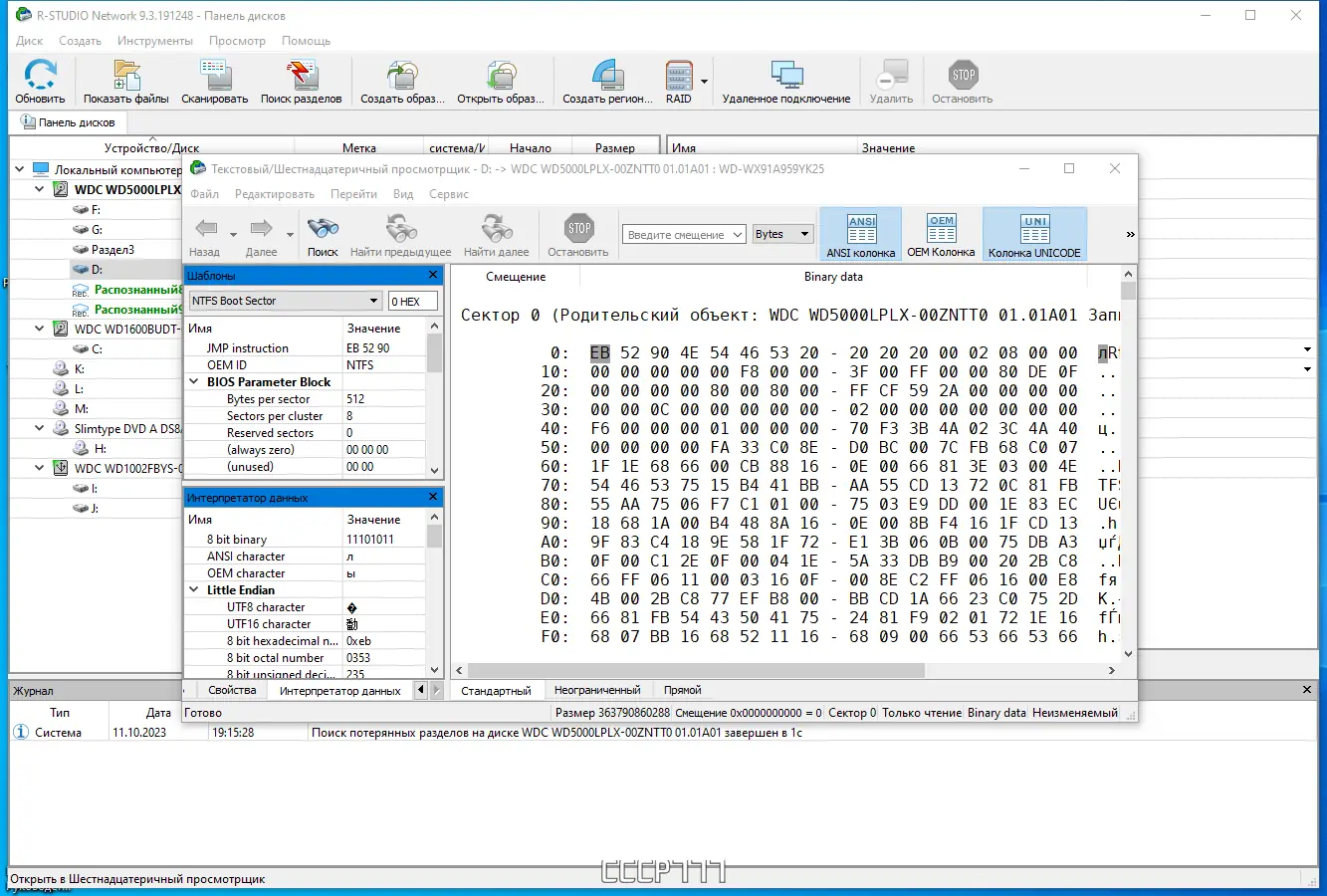Toggle the OEM Колонка display
Image resolution: width=1327 pixels, height=896 pixels.
point(941,234)
